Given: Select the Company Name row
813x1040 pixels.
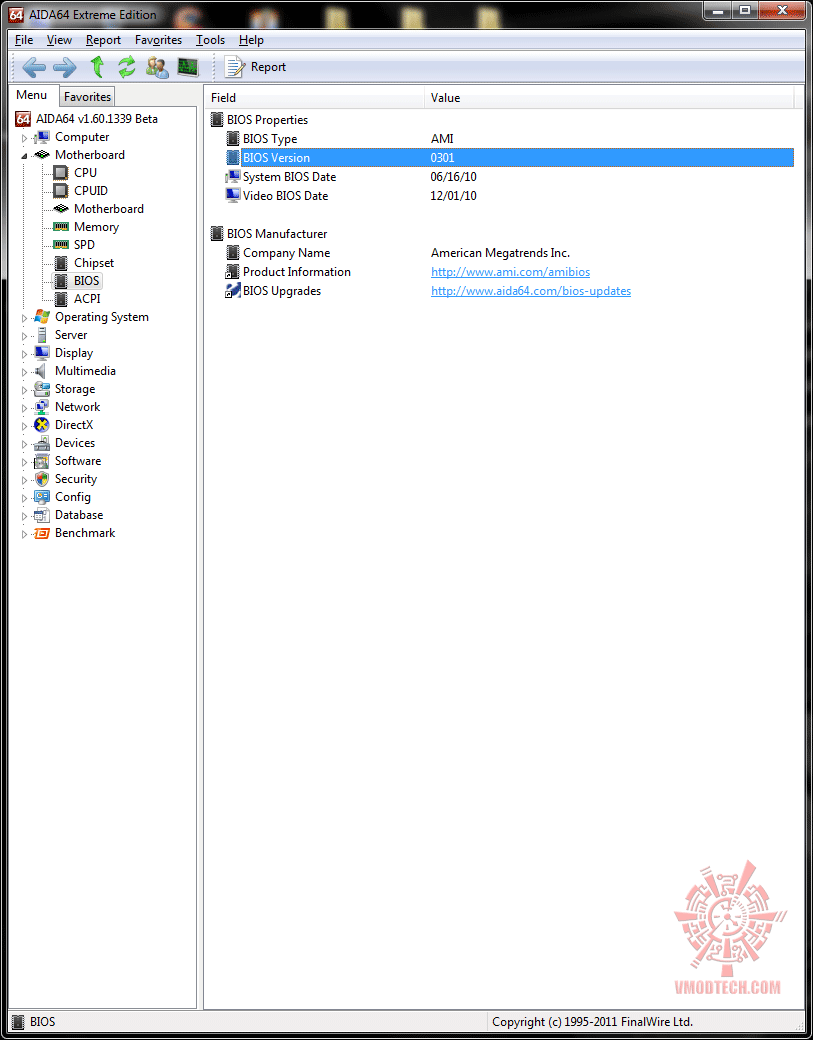Looking at the screenshot, I should click(x=509, y=253).
